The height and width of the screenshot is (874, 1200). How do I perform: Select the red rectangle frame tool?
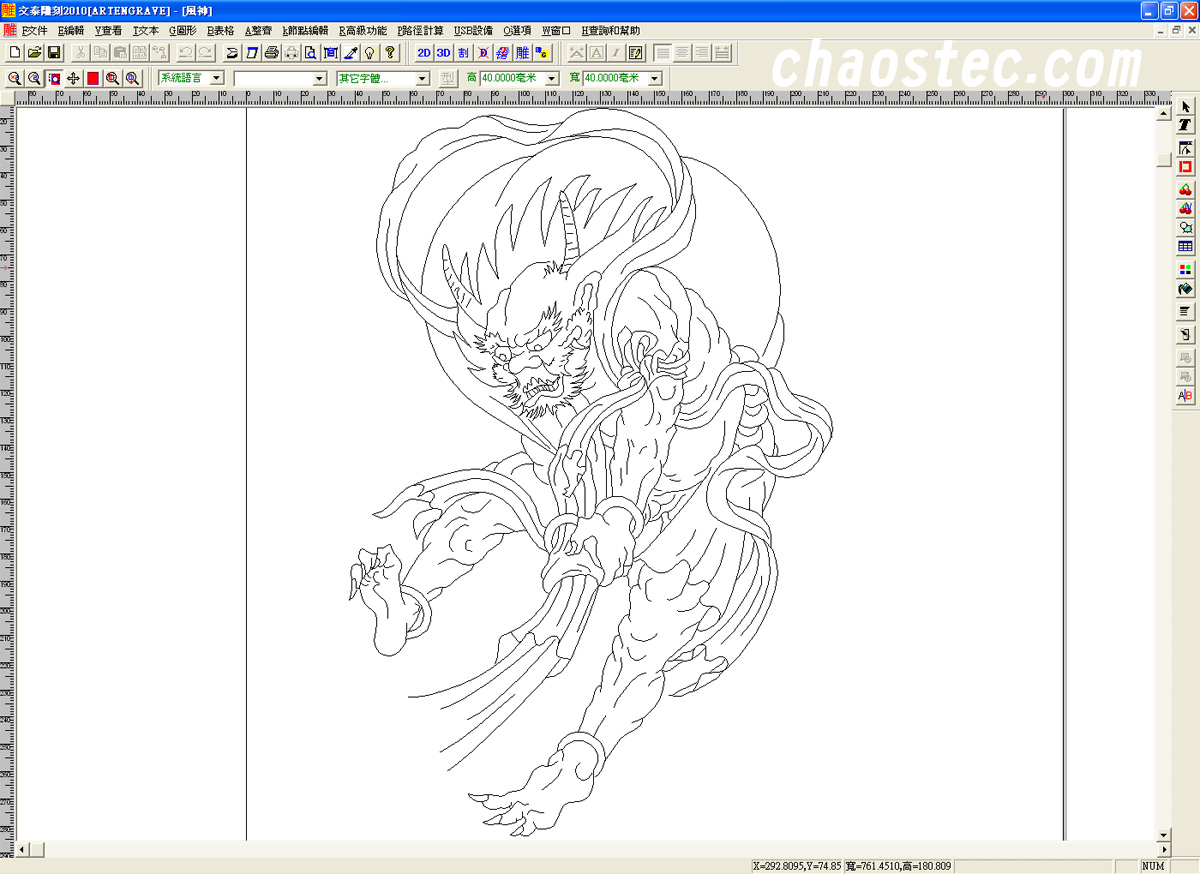click(x=1186, y=167)
